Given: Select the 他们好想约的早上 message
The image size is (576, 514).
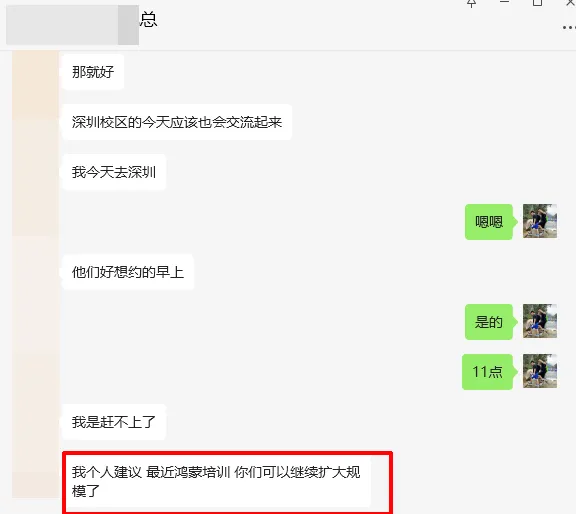Looking at the screenshot, I should (x=128, y=272).
